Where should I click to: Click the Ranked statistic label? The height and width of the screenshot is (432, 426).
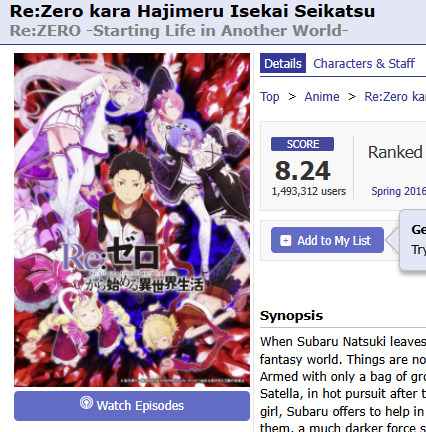(395, 152)
